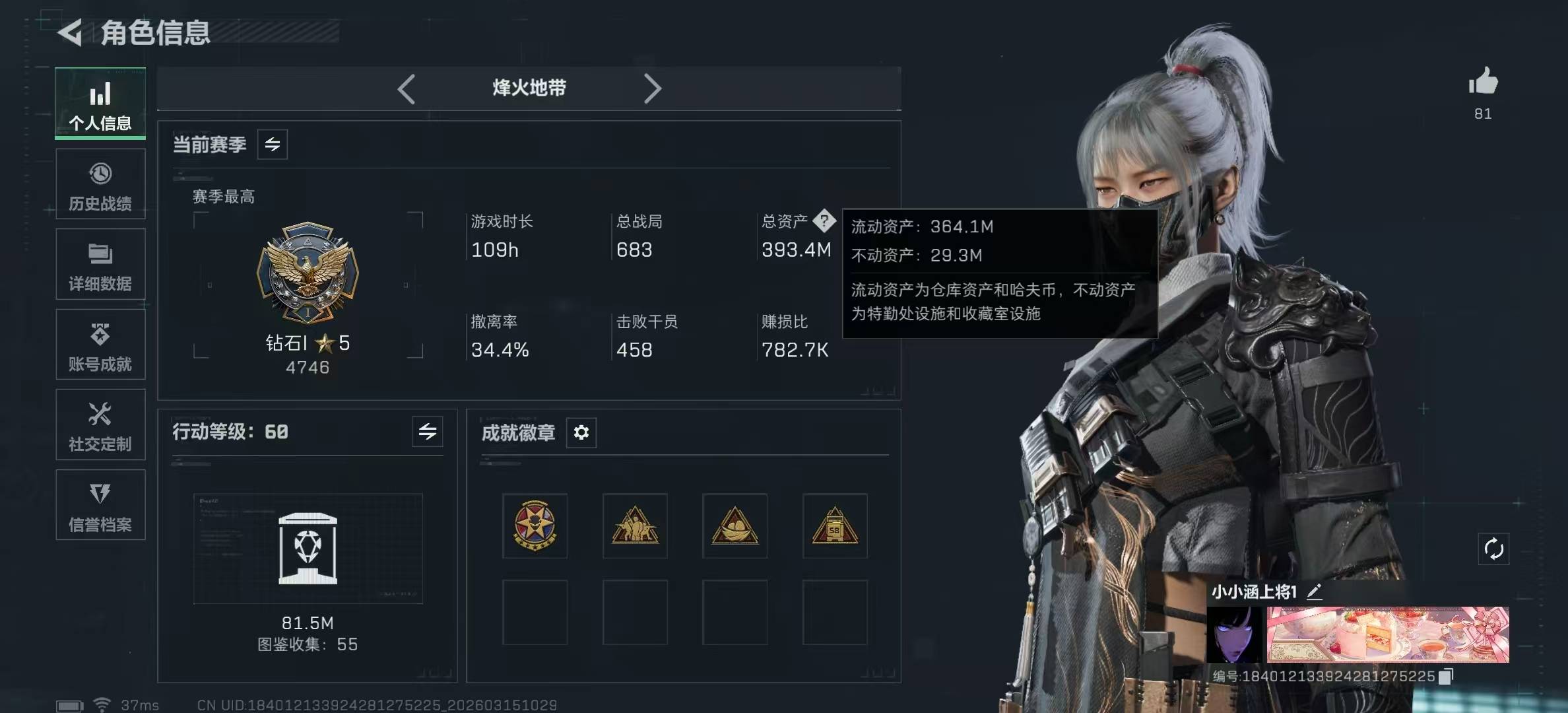Copy the player ID number

pyautogui.click(x=1445, y=676)
